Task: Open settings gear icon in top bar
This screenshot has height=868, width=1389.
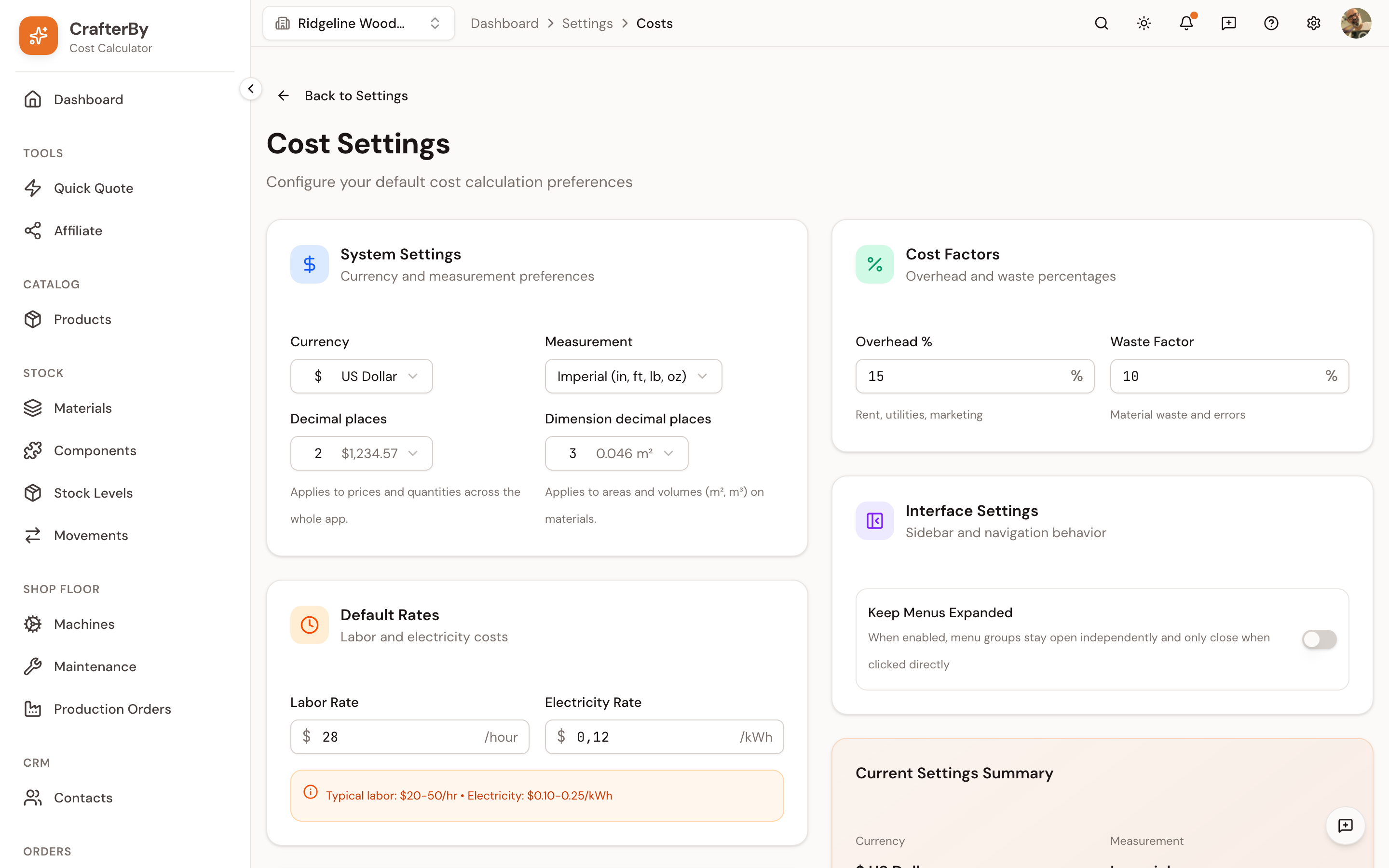Action: point(1313,24)
